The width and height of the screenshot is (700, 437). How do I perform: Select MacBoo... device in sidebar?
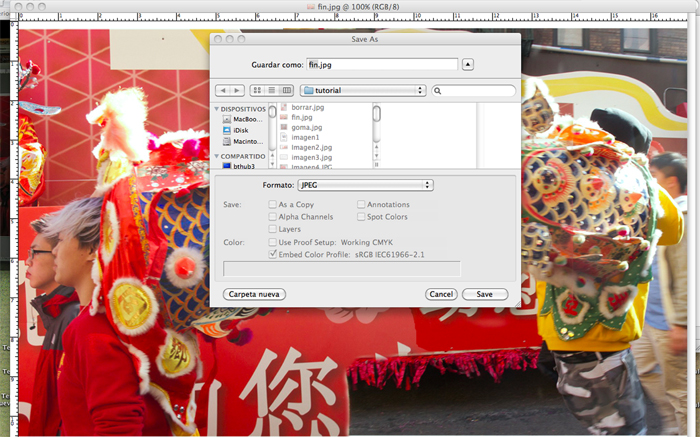(248, 119)
